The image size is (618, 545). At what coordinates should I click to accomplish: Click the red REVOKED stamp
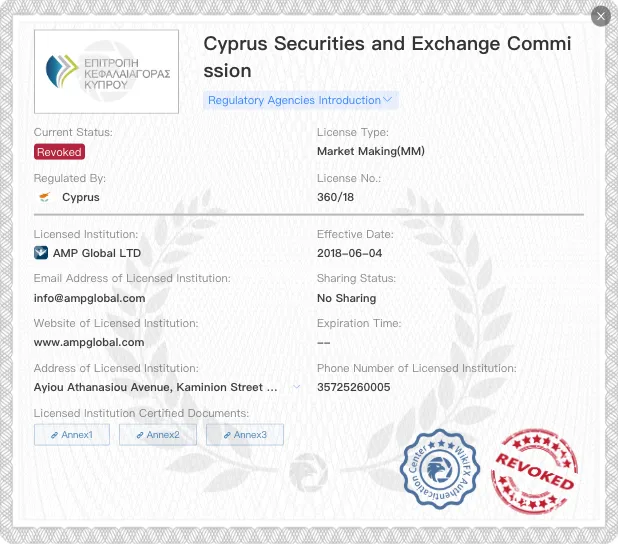click(x=534, y=471)
